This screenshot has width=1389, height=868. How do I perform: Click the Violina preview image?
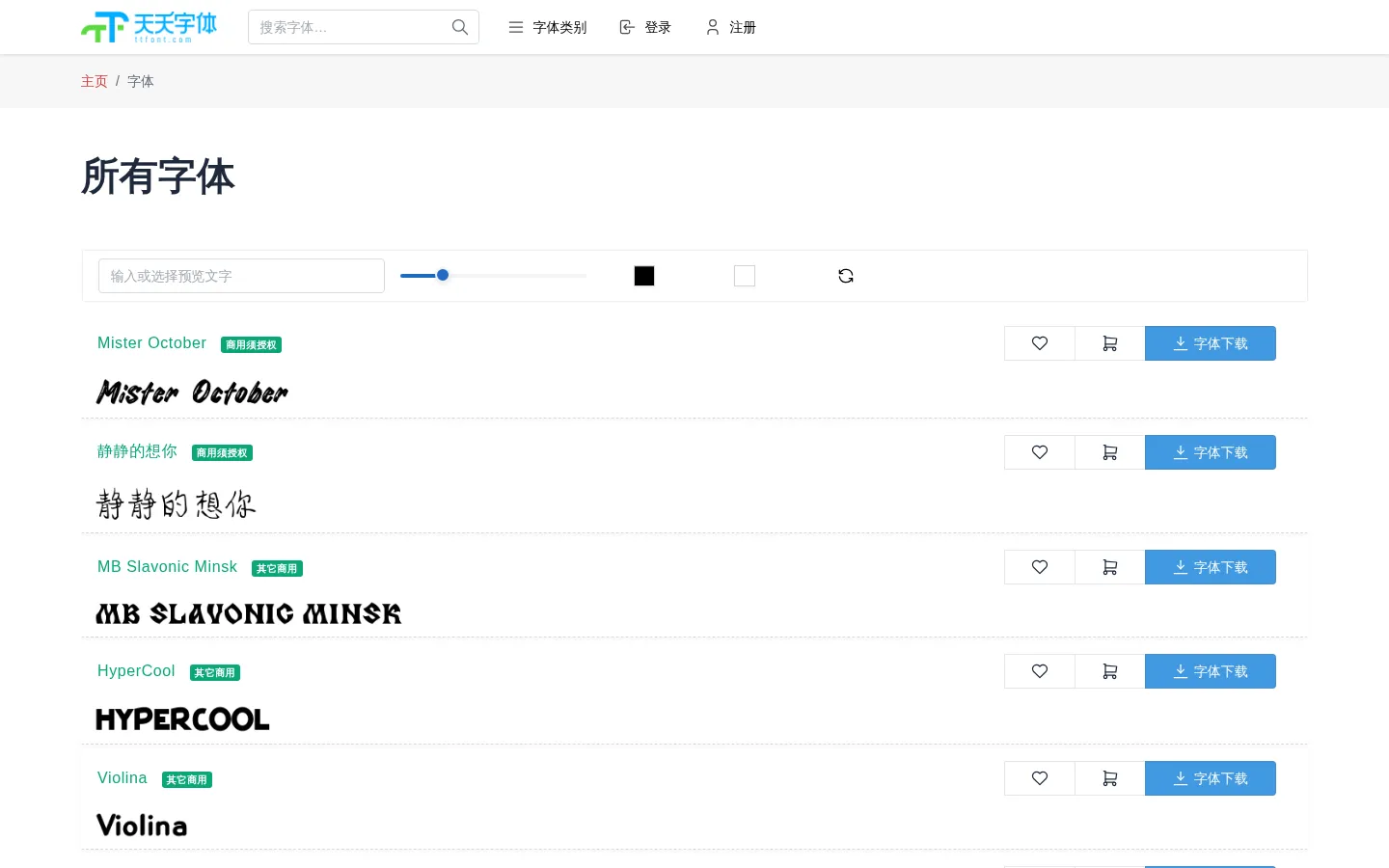click(142, 826)
